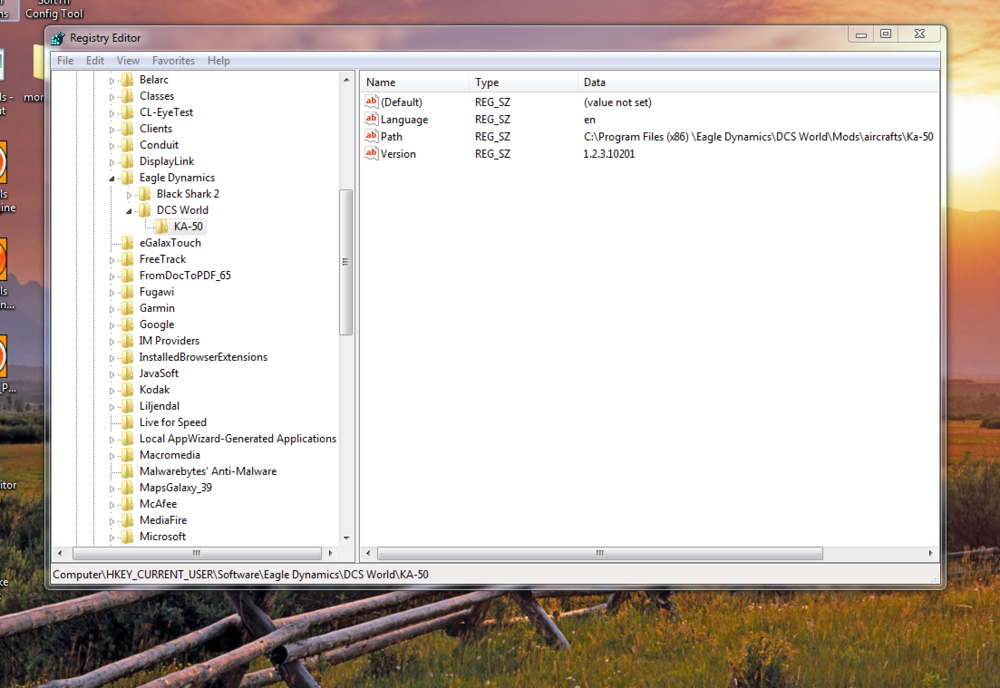Expand the Belarc key
Viewport: 1000px width, 688px height.
[x=112, y=80]
